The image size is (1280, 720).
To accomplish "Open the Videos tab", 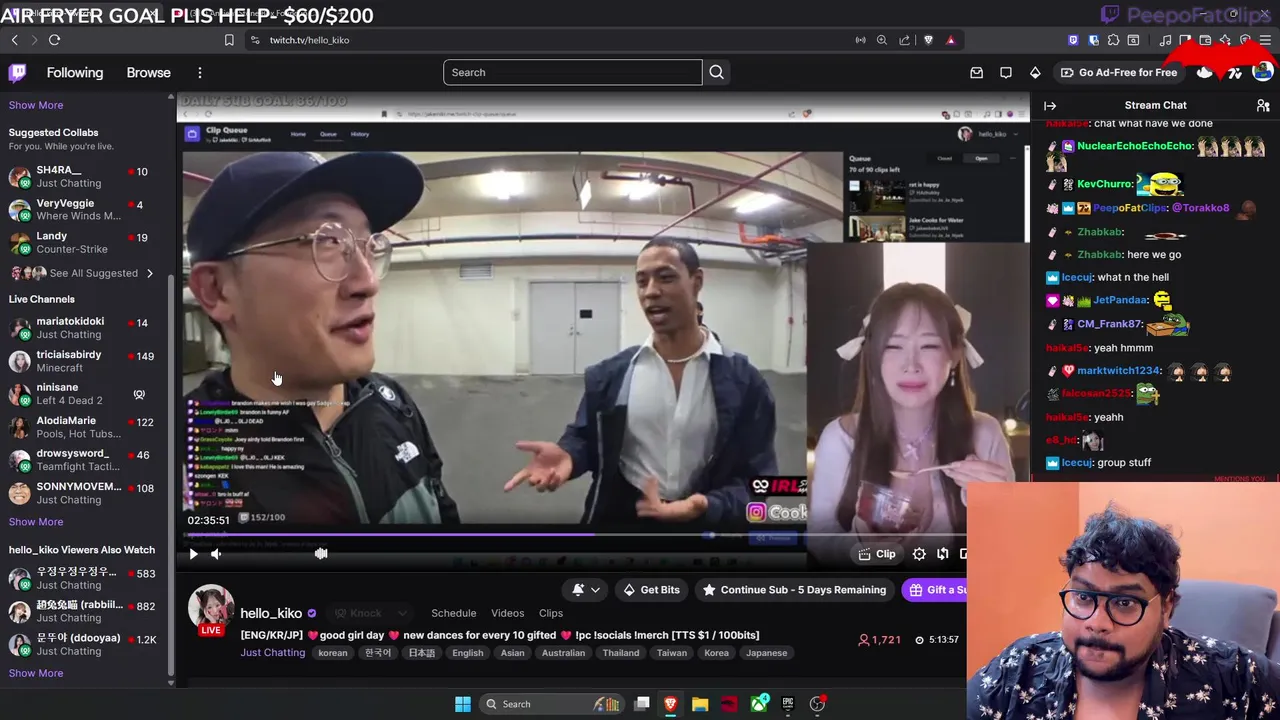I will point(507,613).
